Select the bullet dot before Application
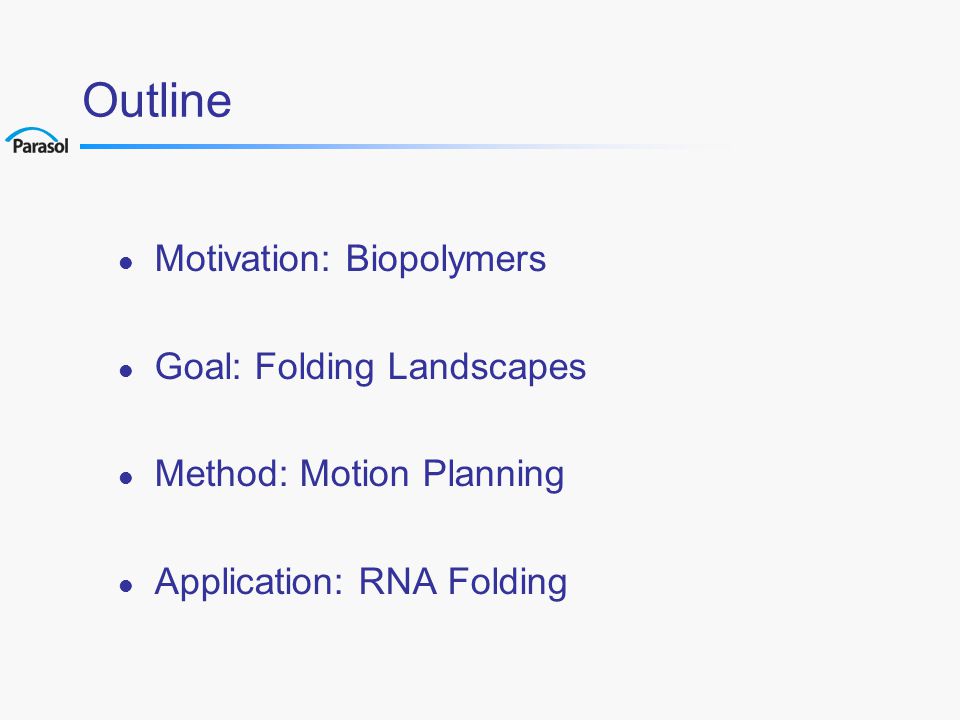960x720 pixels. [x=126, y=586]
